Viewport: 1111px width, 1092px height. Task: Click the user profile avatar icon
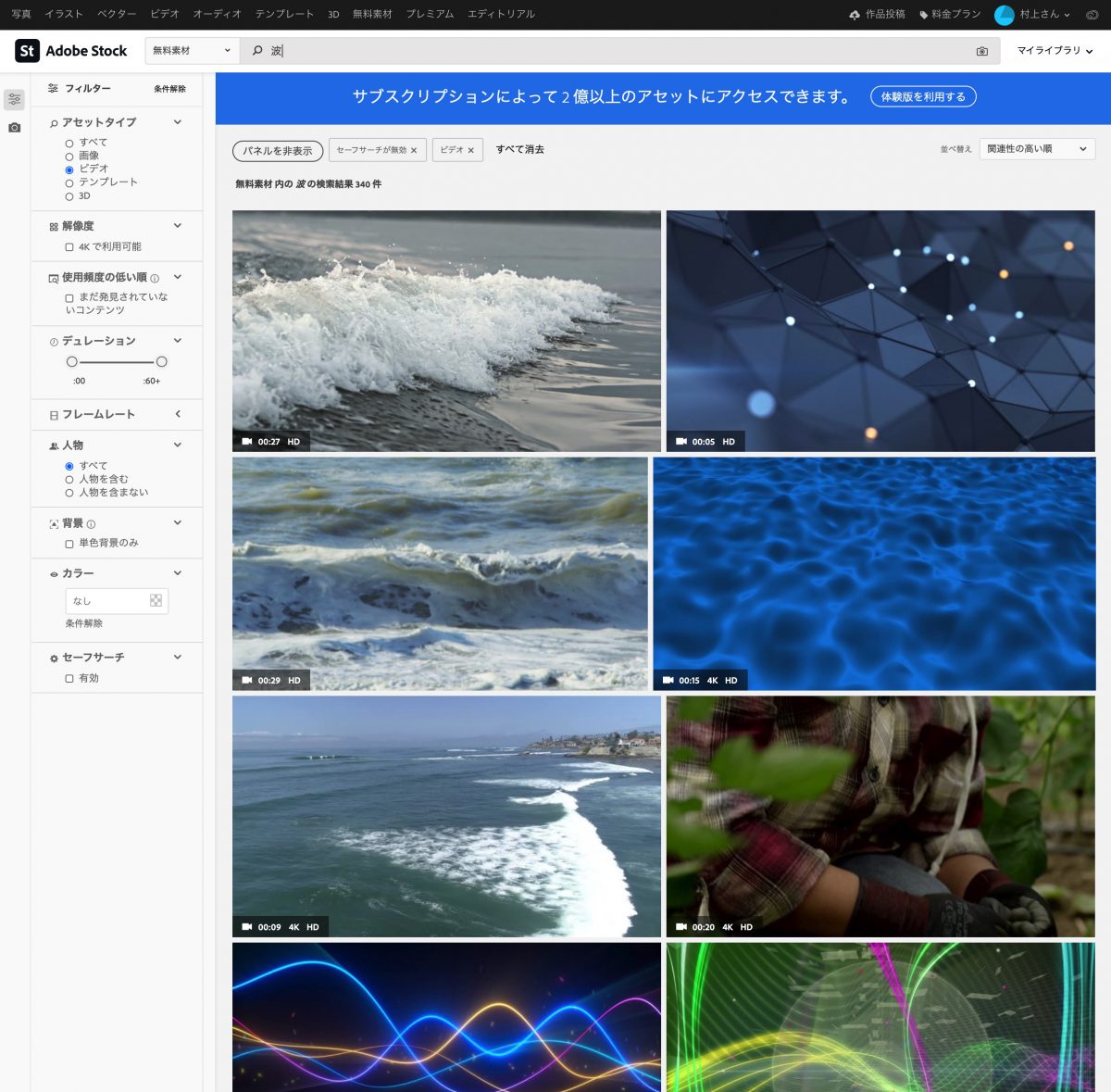(x=1004, y=15)
